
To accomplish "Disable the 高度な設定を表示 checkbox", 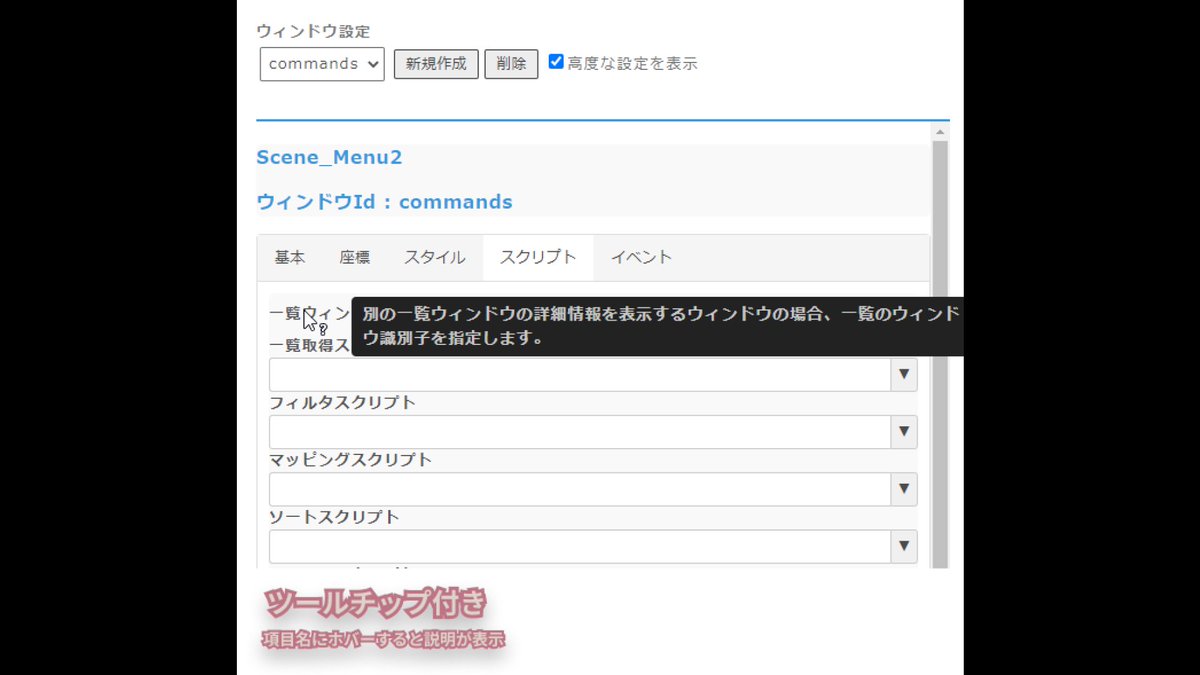I will [556, 62].
